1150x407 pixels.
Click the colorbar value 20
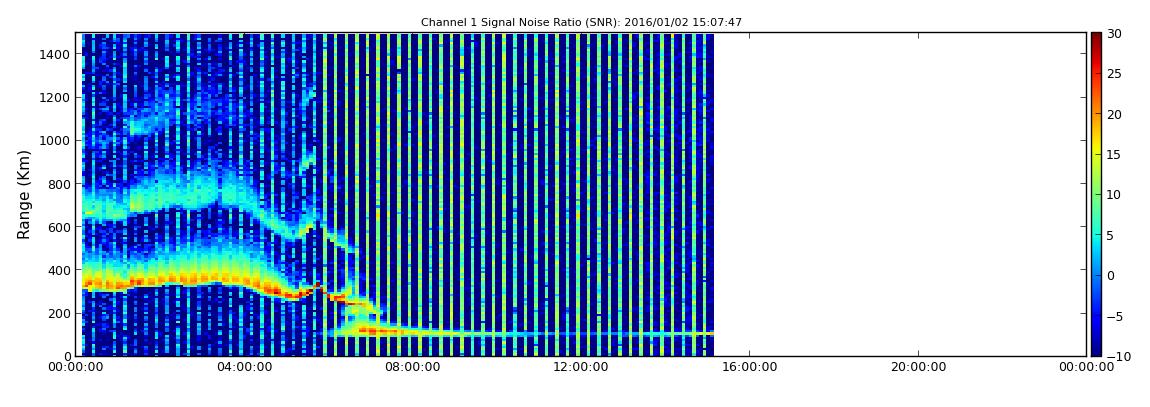pos(1116,114)
